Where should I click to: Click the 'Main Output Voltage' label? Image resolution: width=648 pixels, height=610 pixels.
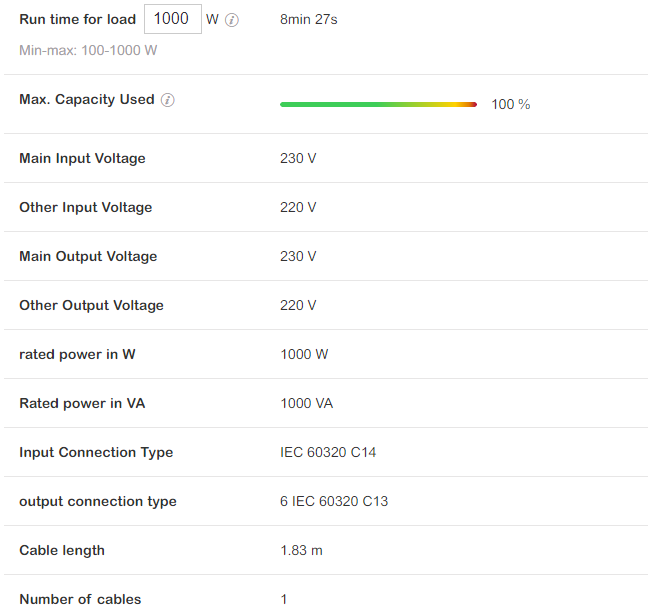88,256
